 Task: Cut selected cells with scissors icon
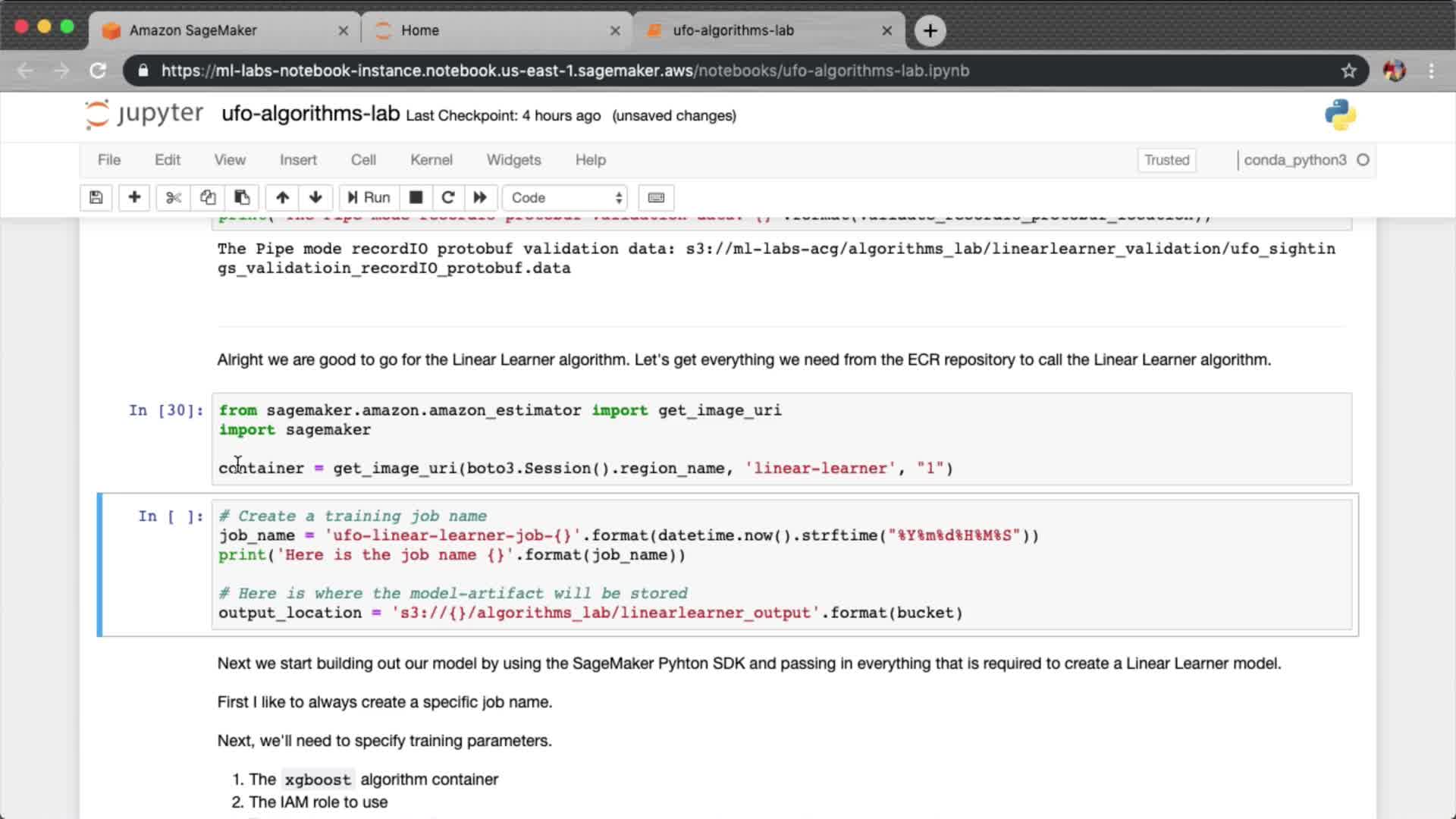click(174, 198)
